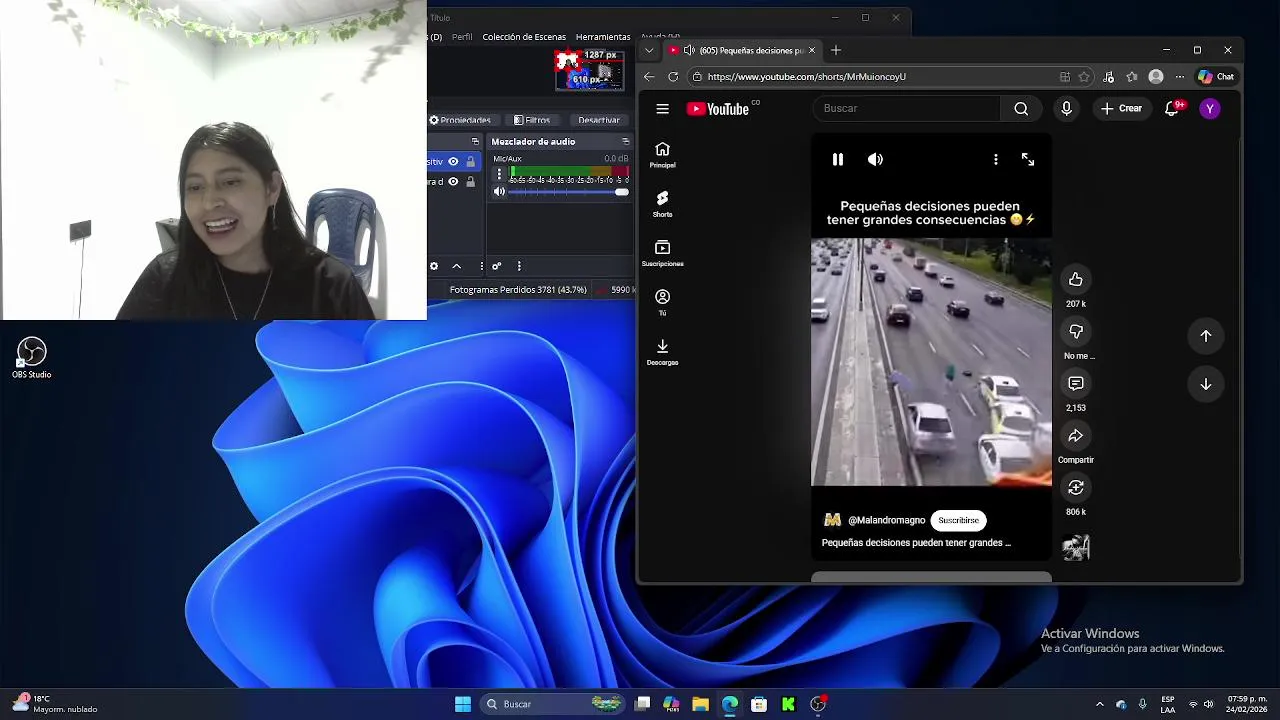
Task: Open the audio mixer bottom three-dot menu
Action: tap(519, 266)
